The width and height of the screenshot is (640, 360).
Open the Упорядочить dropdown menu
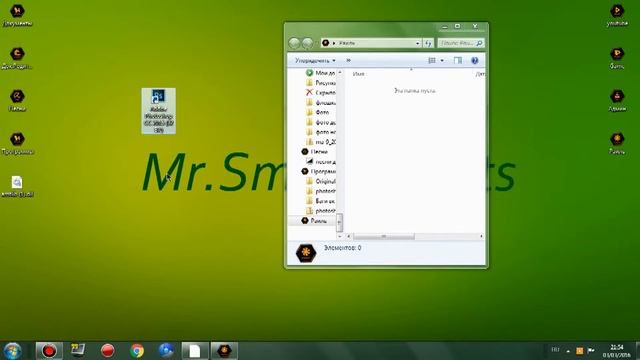click(x=315, y=60)
